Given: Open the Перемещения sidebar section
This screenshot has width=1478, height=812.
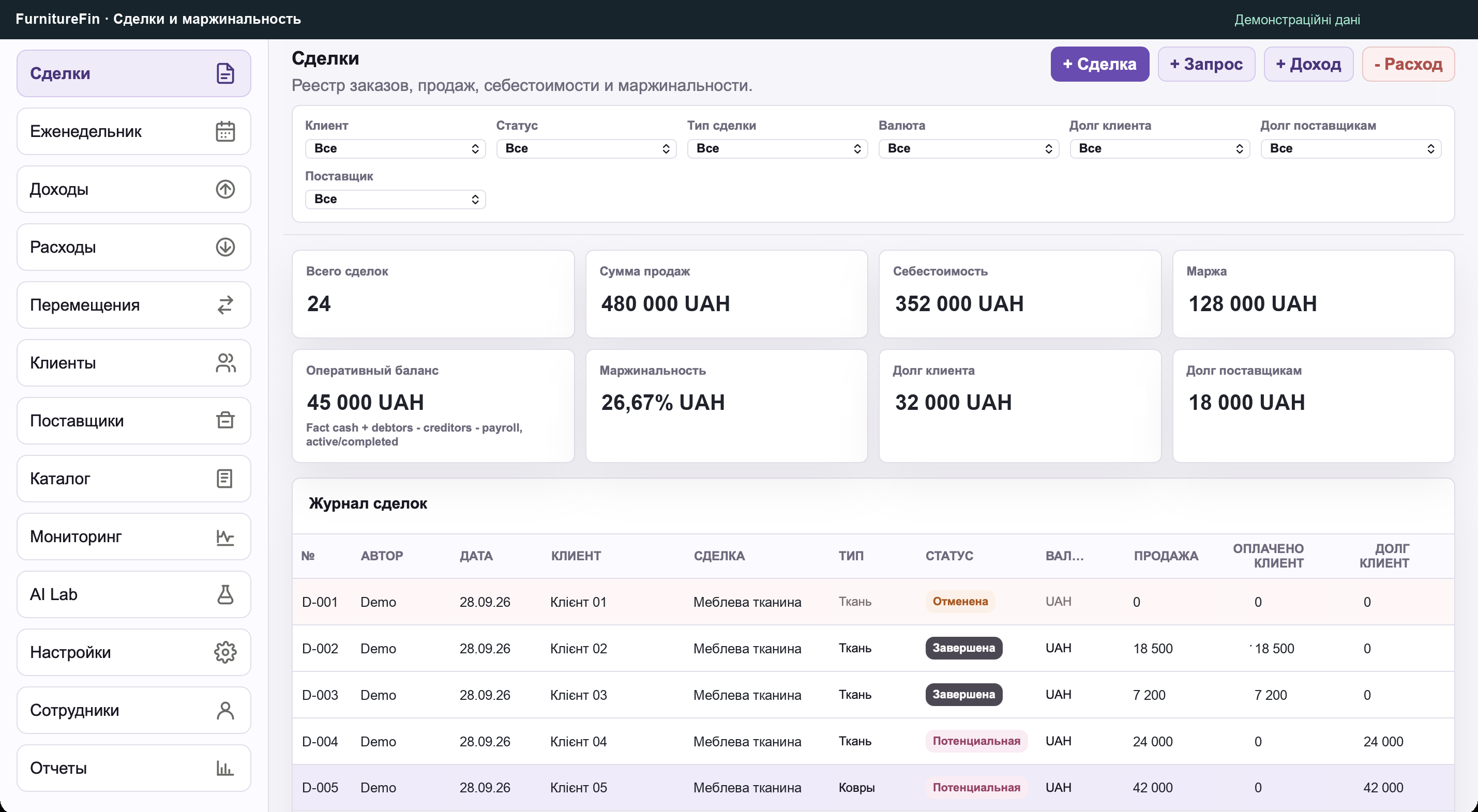Looking at the screenshot, I should (x=134, y=305).
